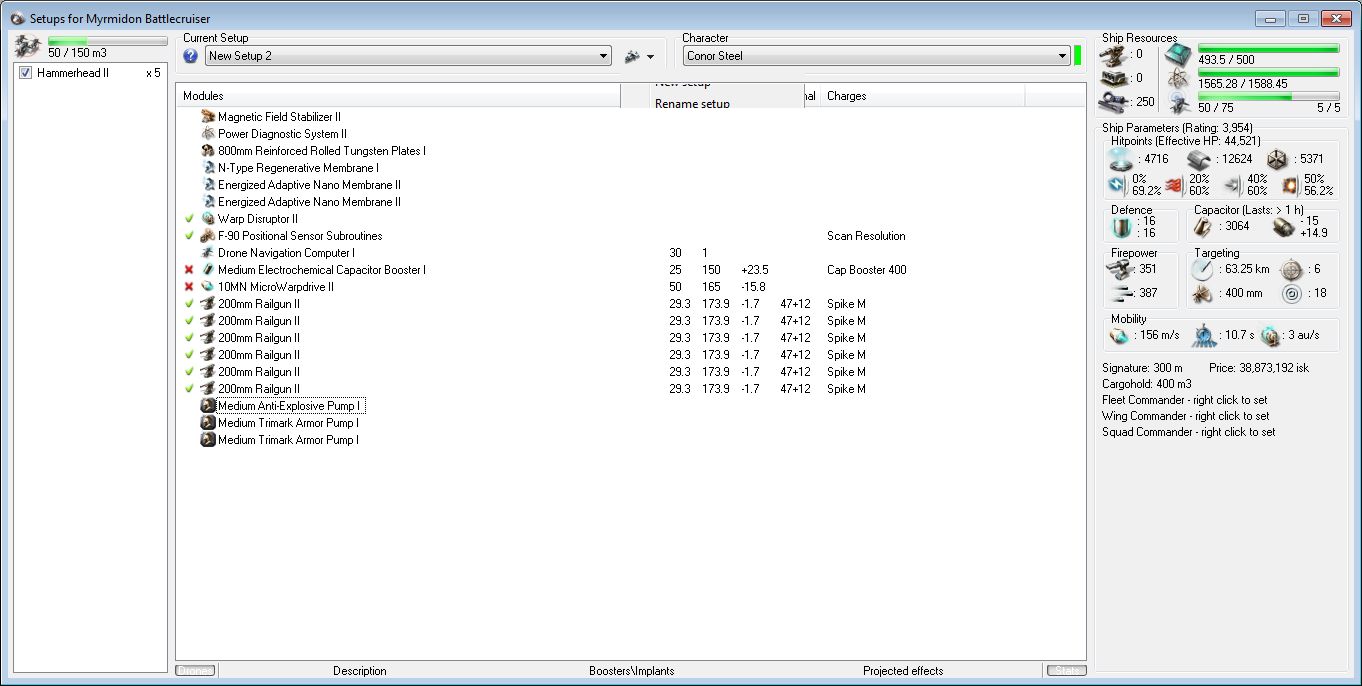This screenshot has width=1362, height=686.
Task: Click the calibration icon showing 250
Action: click(x=1113, y=101)
